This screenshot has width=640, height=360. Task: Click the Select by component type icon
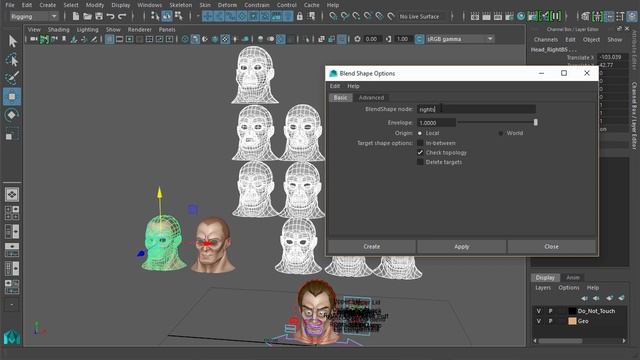click(178, 16)
